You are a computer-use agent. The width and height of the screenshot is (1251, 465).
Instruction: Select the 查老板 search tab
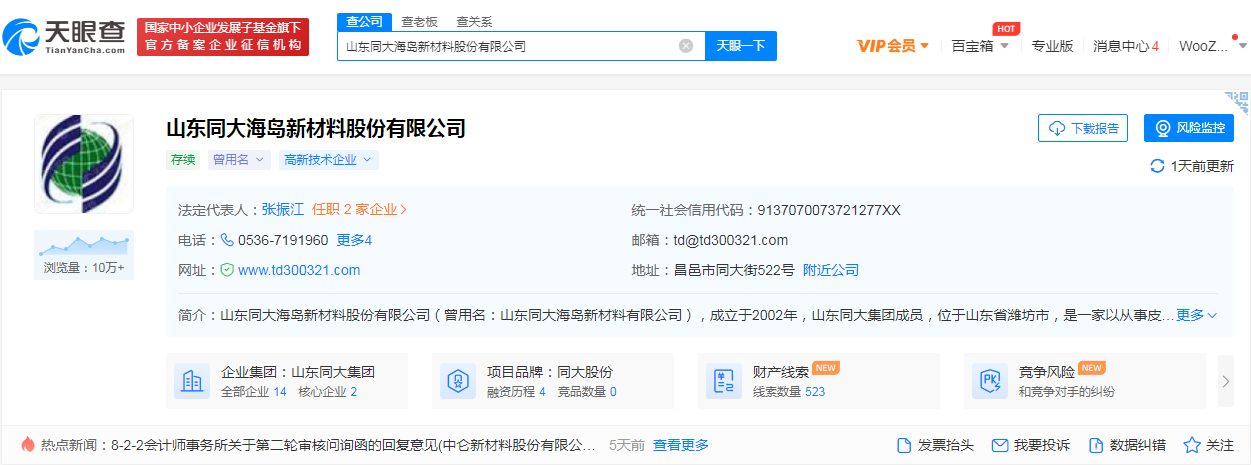click(x=419, y=21)
